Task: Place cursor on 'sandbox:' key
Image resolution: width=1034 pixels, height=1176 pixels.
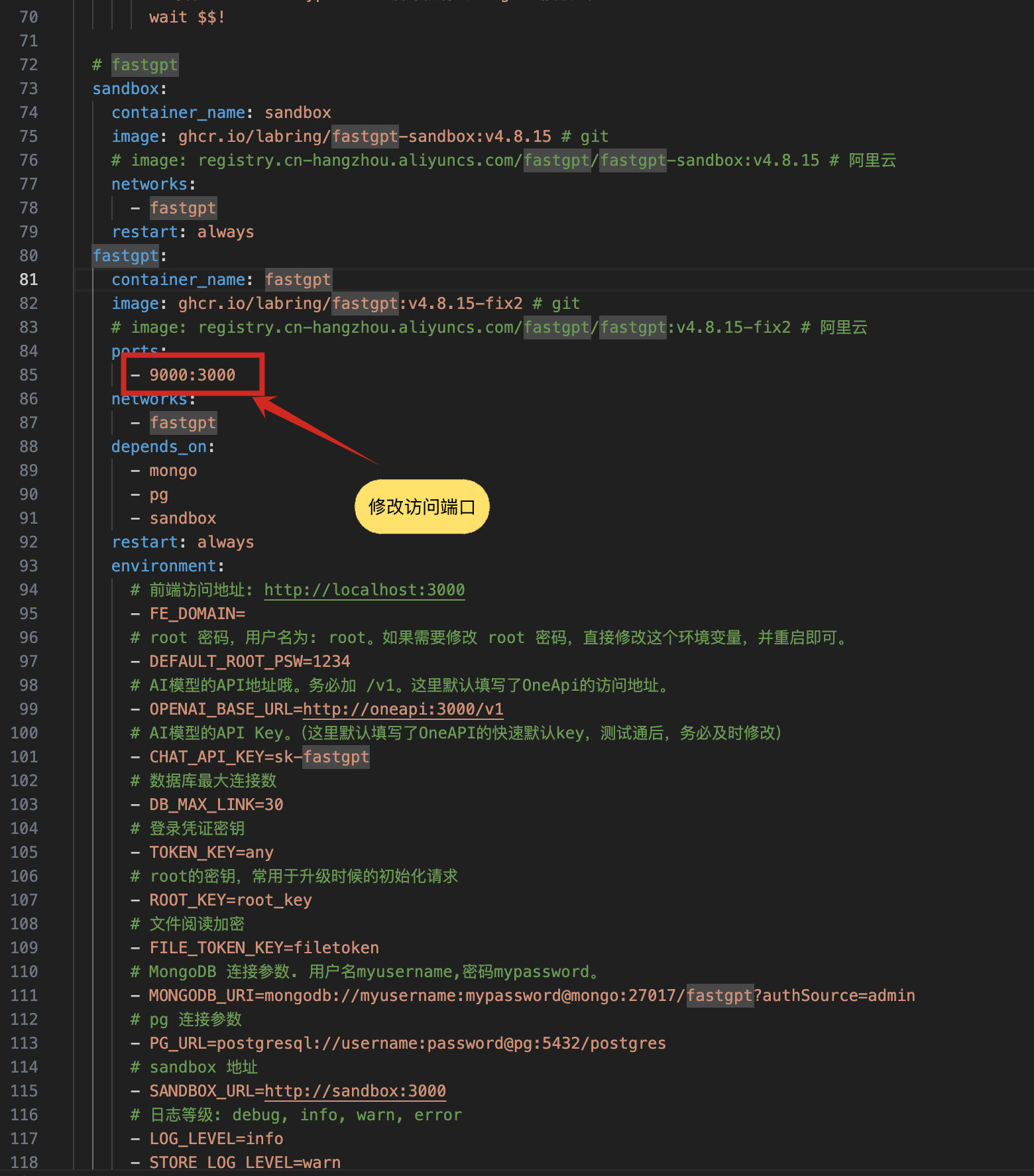Action: click(130, 89)
